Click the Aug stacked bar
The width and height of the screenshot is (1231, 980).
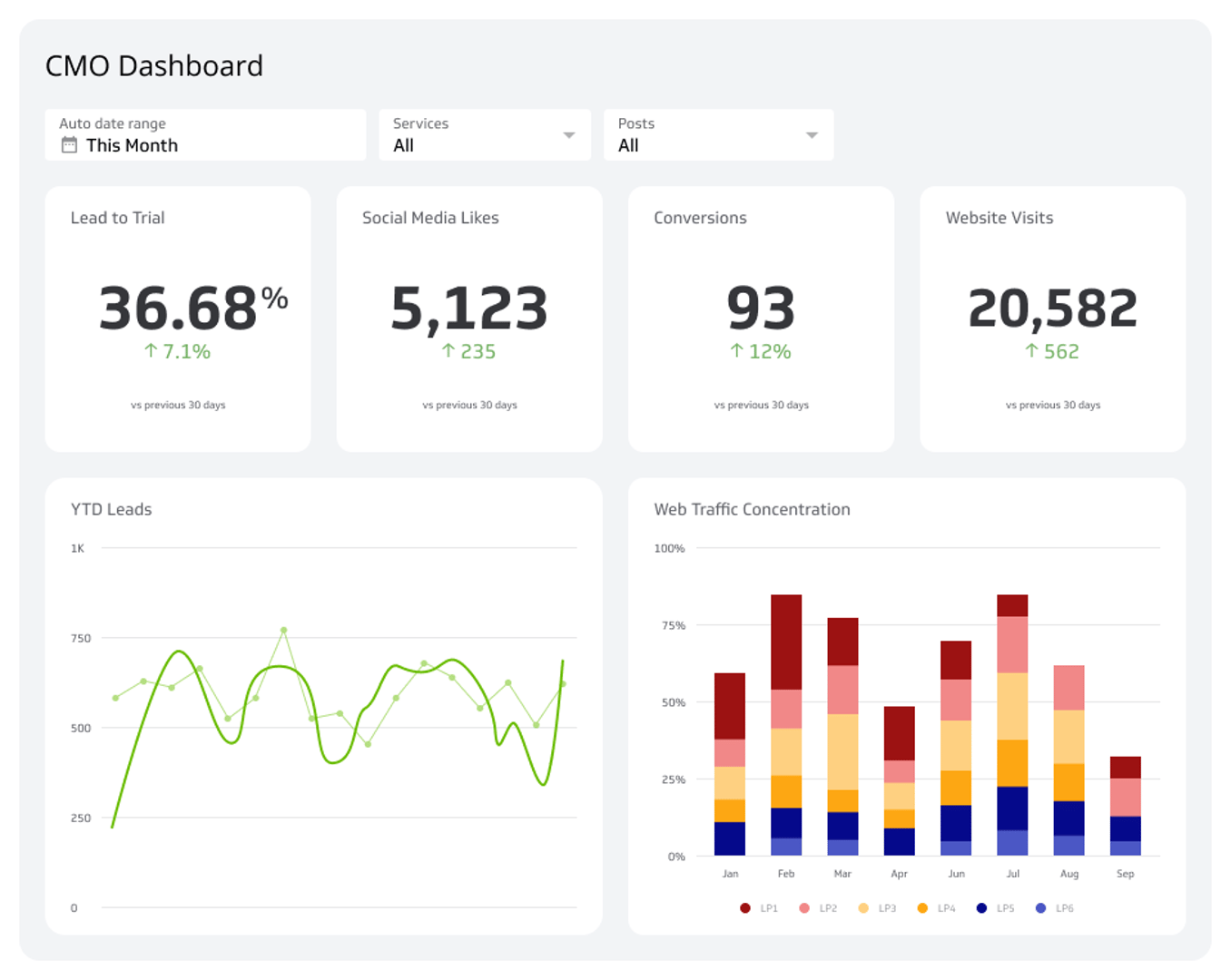point(1069,760)
